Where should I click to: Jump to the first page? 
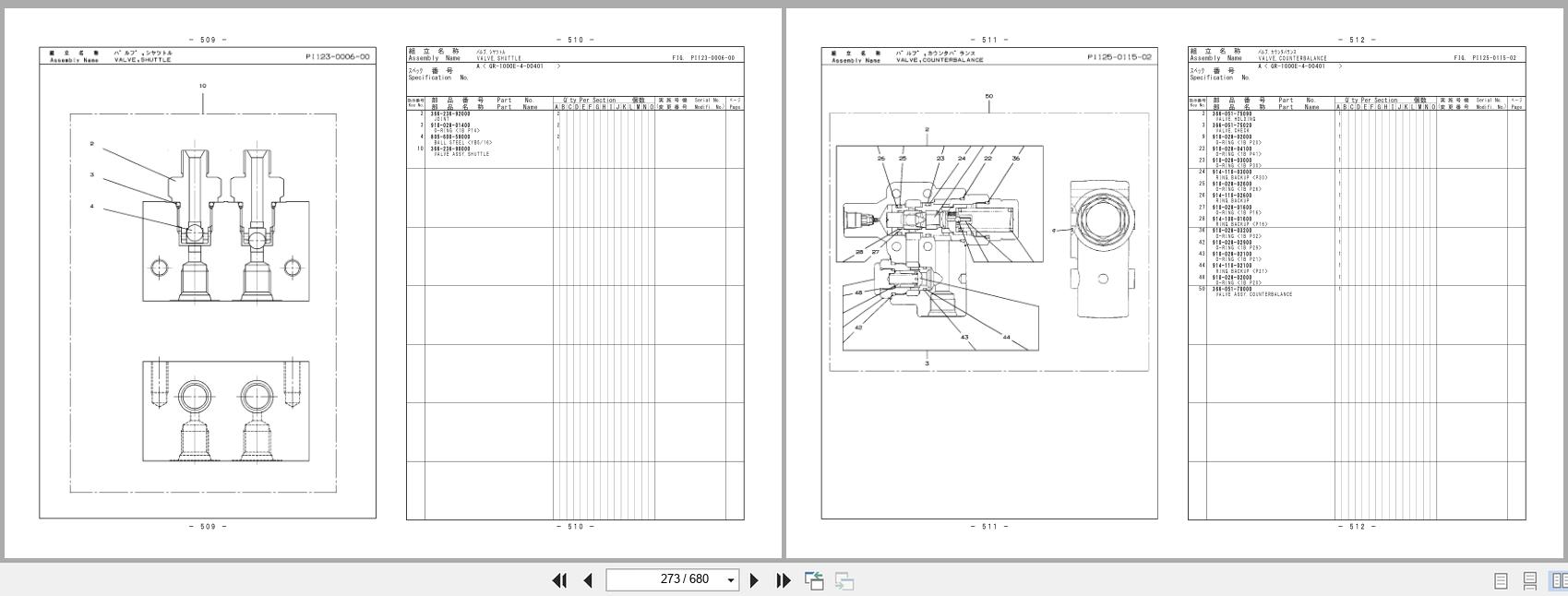[x=559, y=580]
